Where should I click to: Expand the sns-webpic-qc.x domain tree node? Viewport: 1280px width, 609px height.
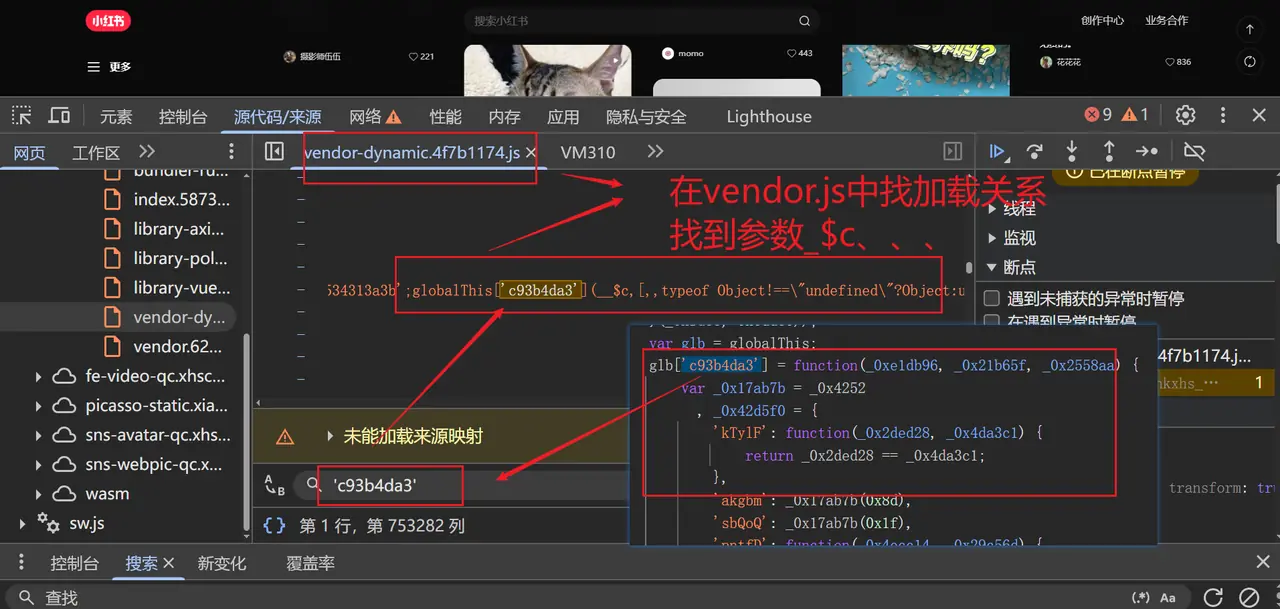point(39,464)
